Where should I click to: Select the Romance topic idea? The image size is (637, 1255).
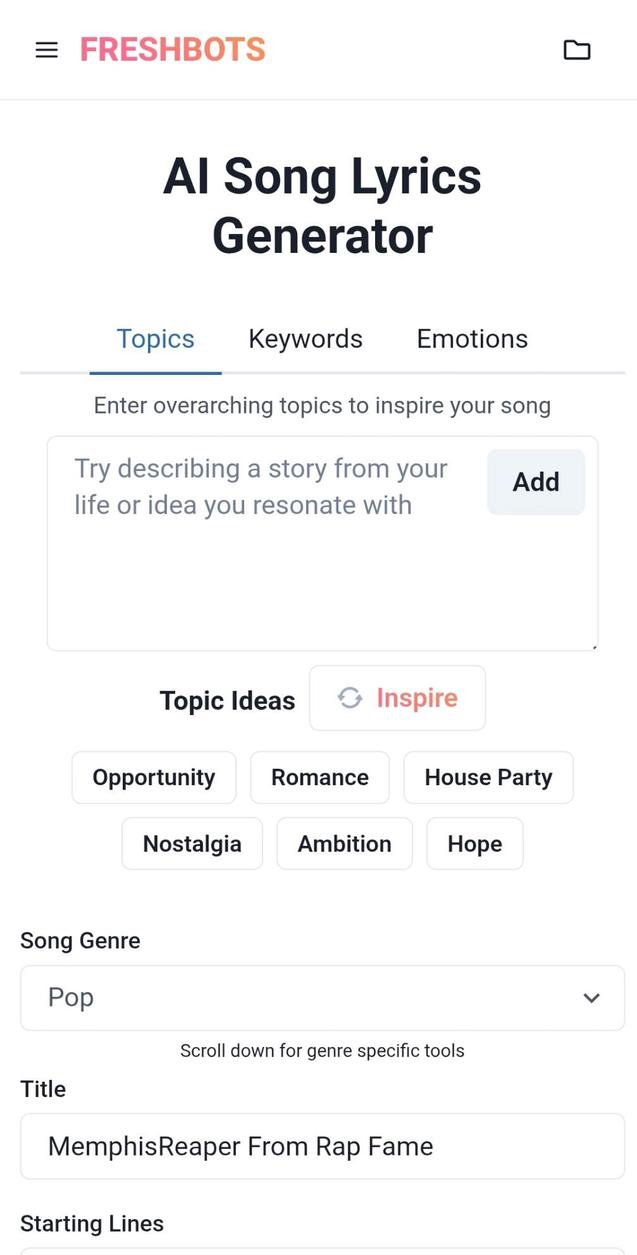tap(320, 777)
